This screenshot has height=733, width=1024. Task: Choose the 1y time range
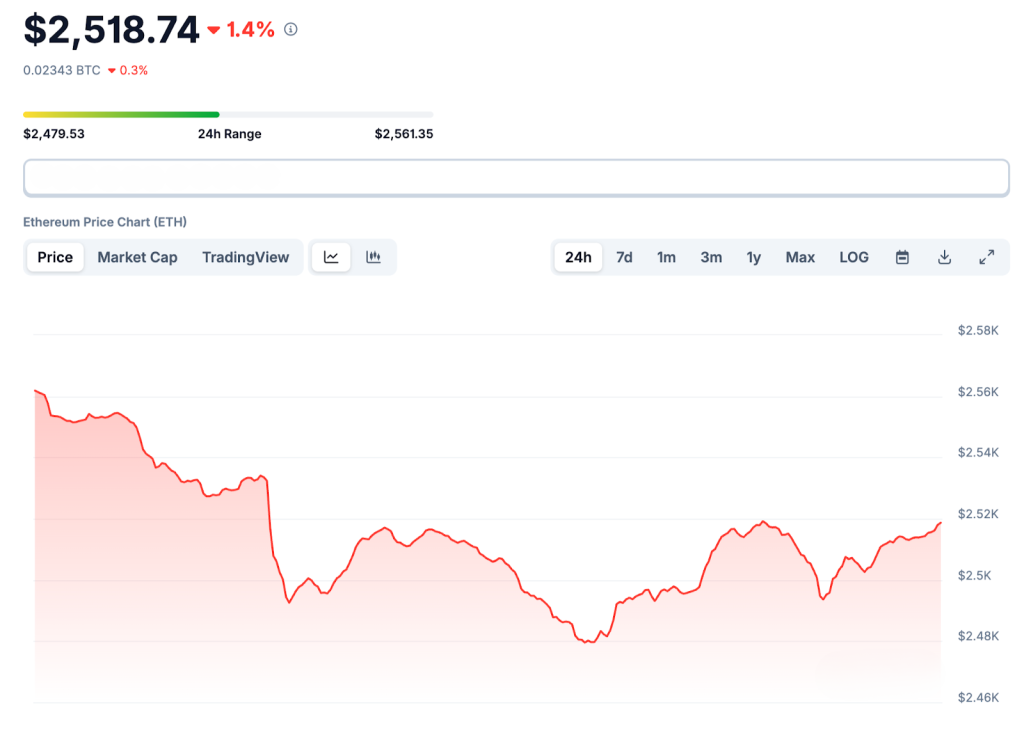click(754, 257)
